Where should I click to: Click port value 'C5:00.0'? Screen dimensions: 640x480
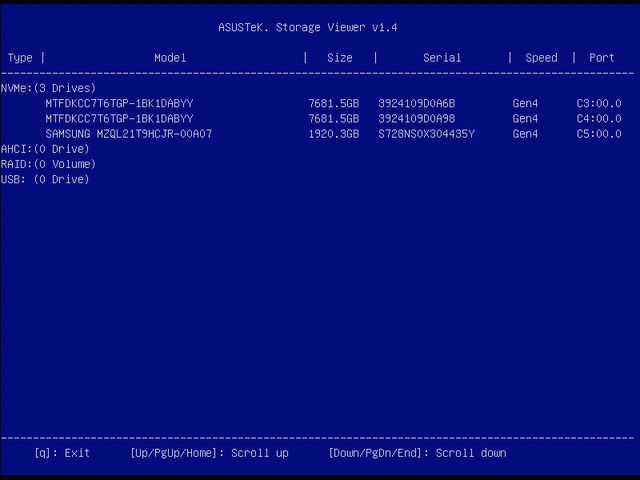tap(599, 134)
